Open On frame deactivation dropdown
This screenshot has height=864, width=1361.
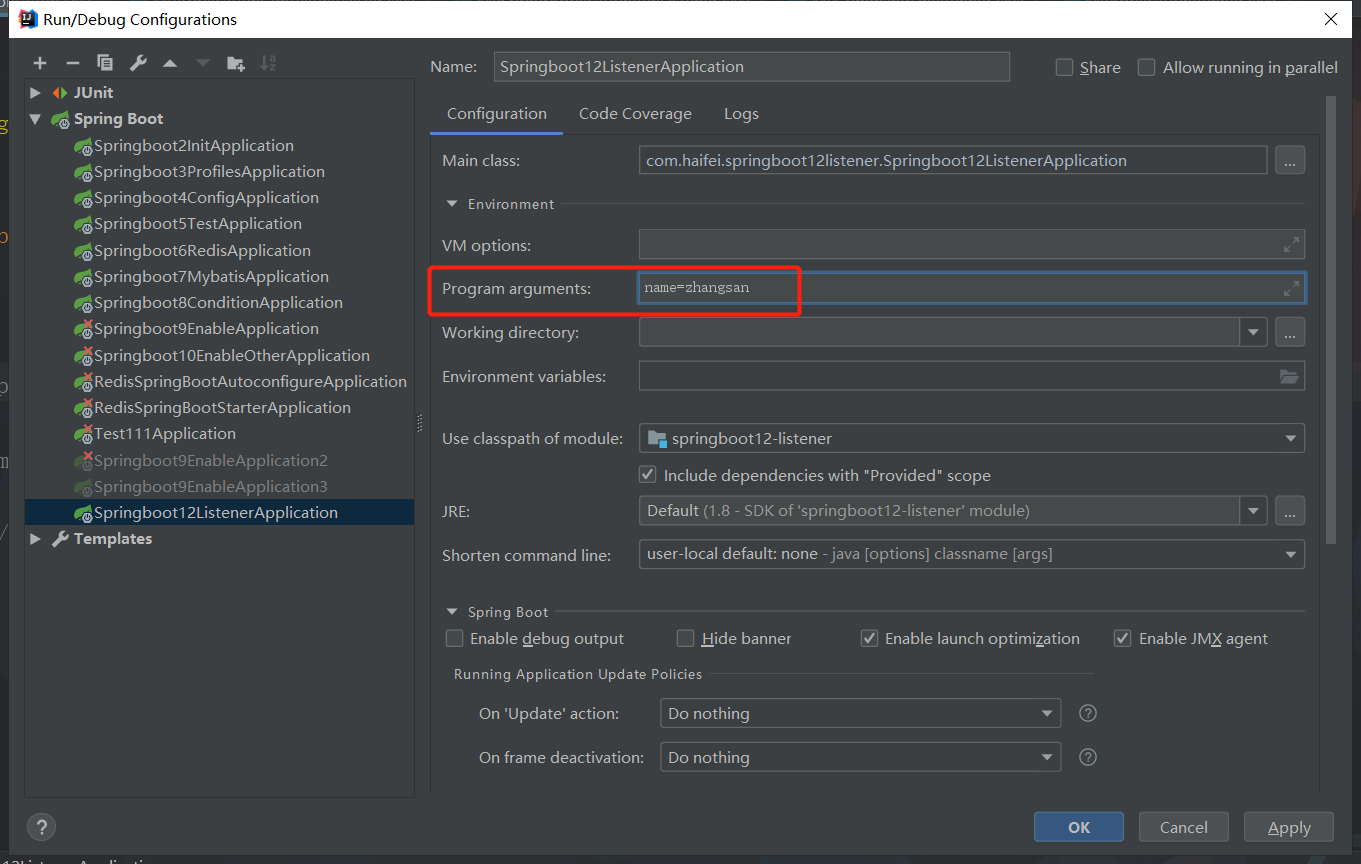click(1047, 757)
